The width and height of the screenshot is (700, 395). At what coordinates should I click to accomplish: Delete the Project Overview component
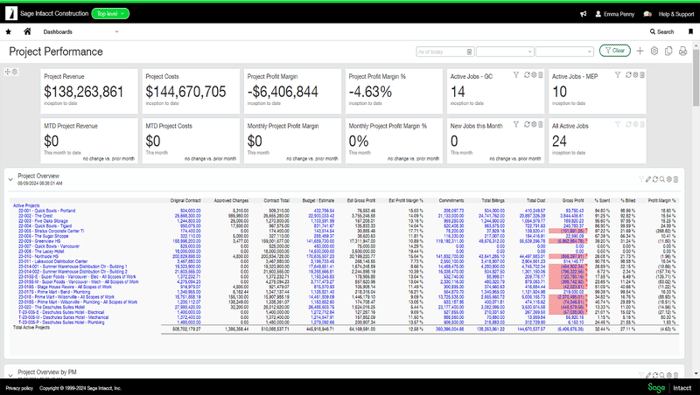click(x=675, y=179)
